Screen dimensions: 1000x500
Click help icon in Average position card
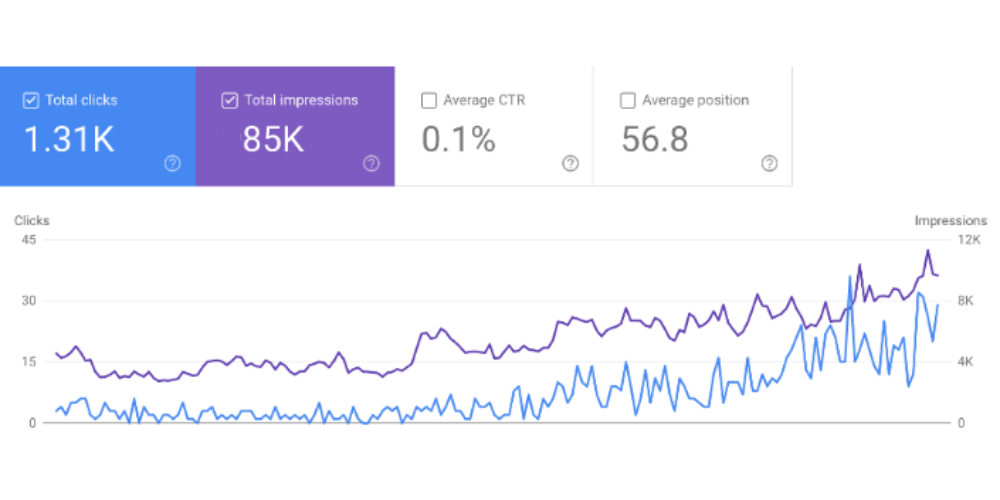pyautogui.click(x=769, y=164)
